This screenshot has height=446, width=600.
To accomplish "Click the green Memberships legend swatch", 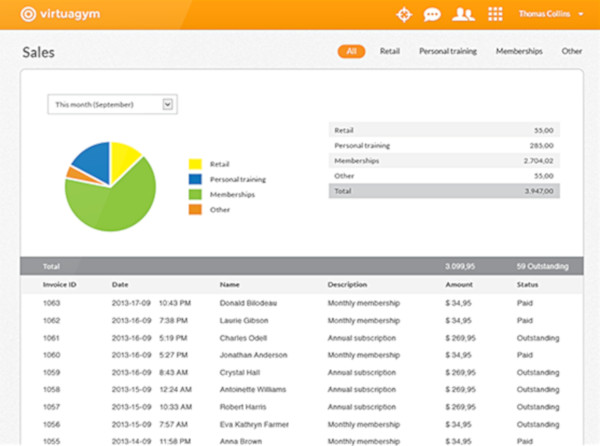I will [196, 194].
